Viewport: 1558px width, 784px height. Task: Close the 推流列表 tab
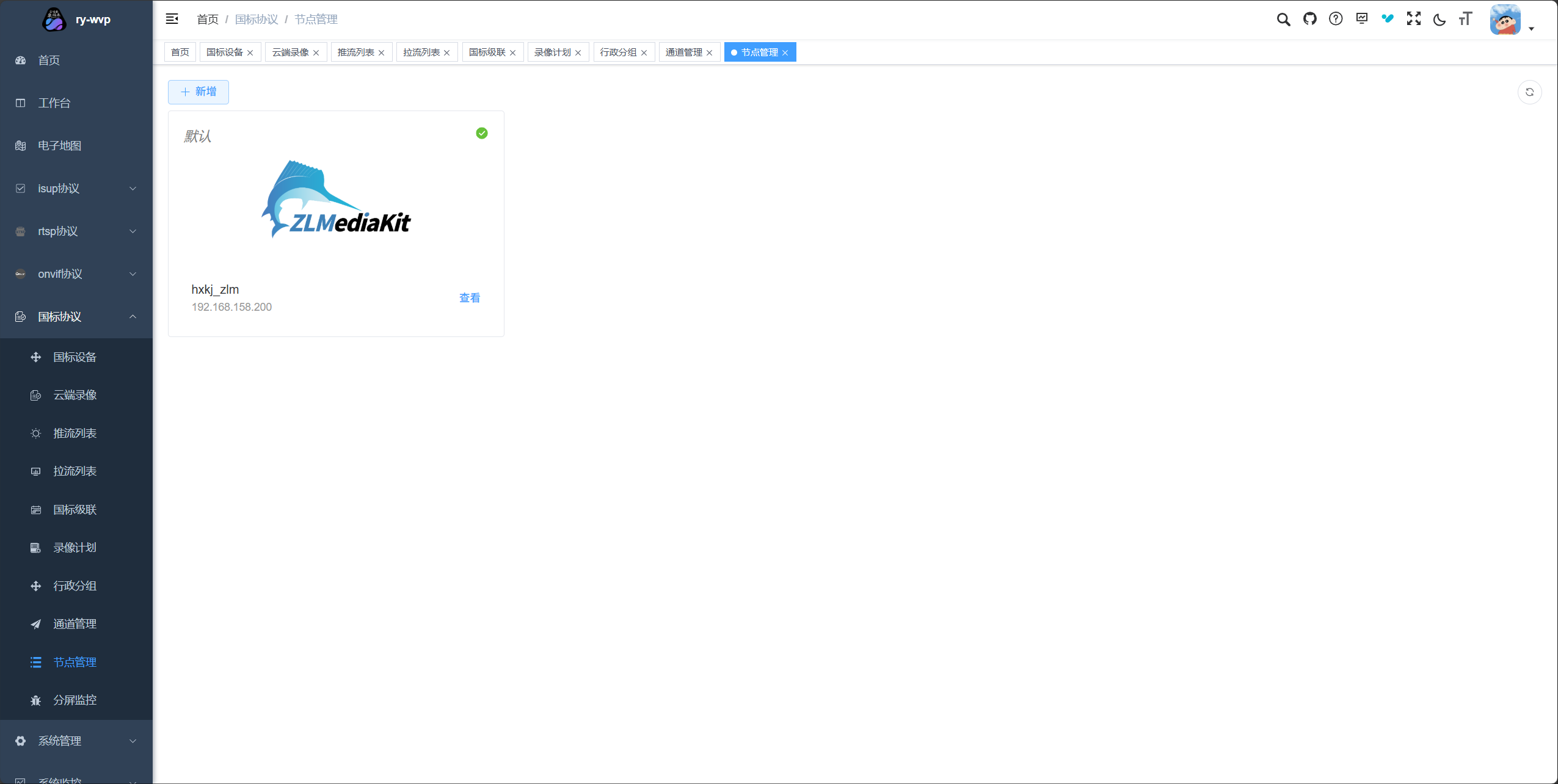[x=381, y=53]
